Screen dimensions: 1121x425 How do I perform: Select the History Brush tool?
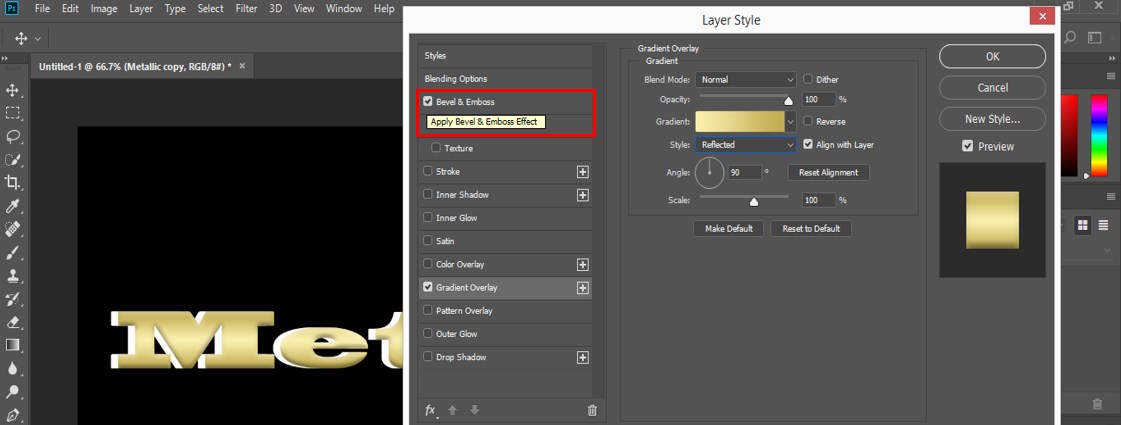(12, 299)
